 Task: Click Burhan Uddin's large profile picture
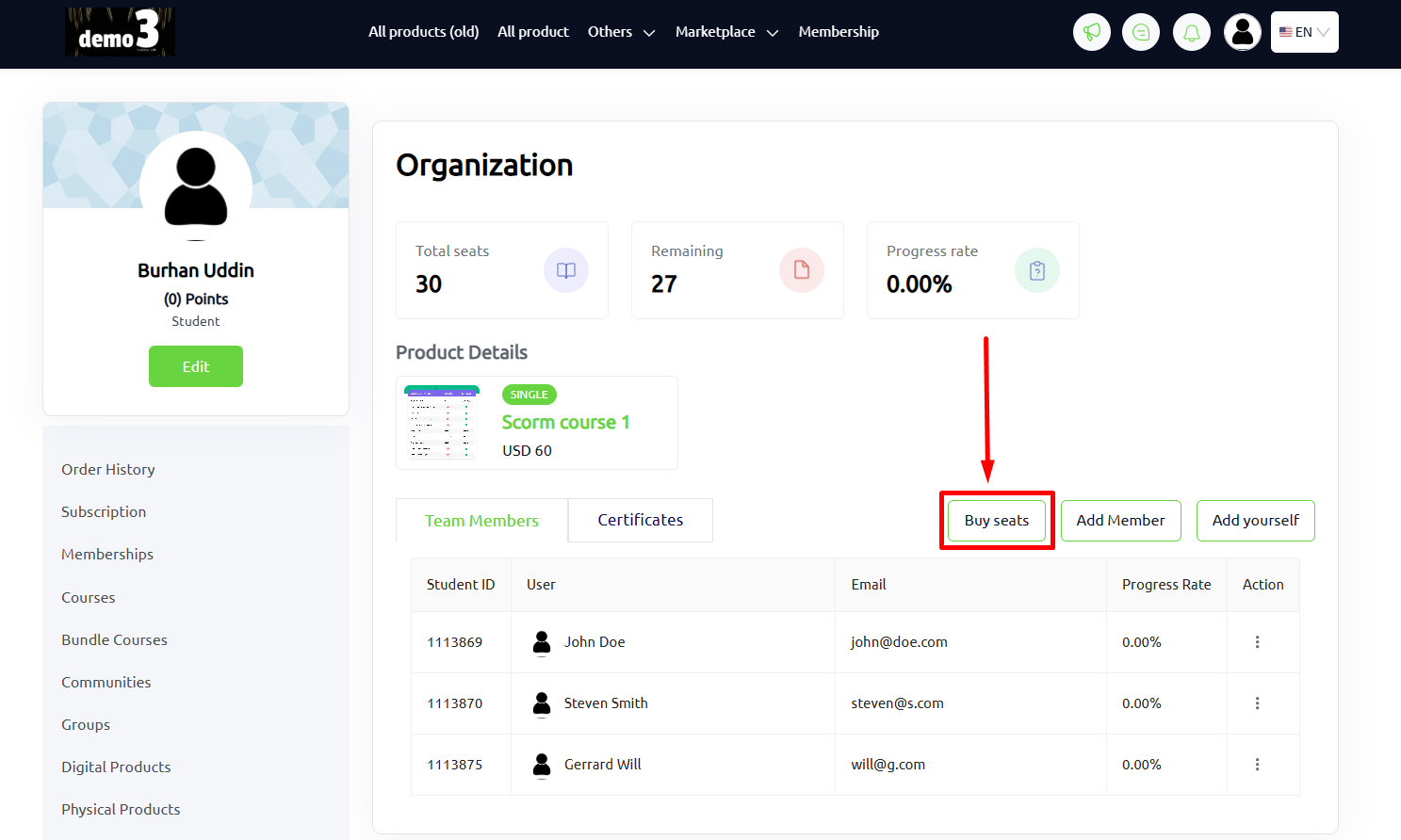(x=196, y=186)
